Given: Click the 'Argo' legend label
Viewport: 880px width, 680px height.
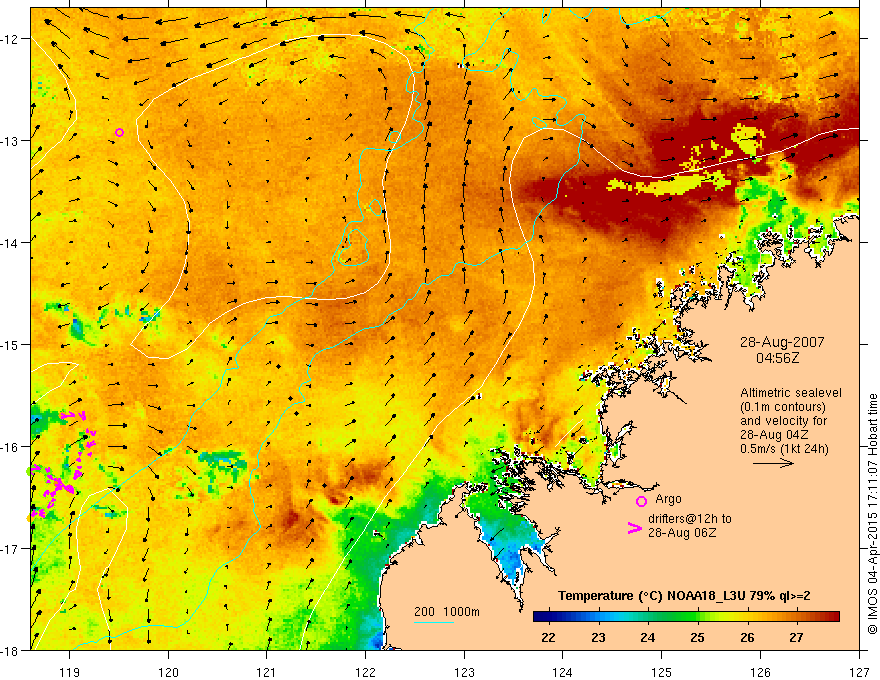Looking at the screenshot, I should pyautogui.click(x=668, y=499).
